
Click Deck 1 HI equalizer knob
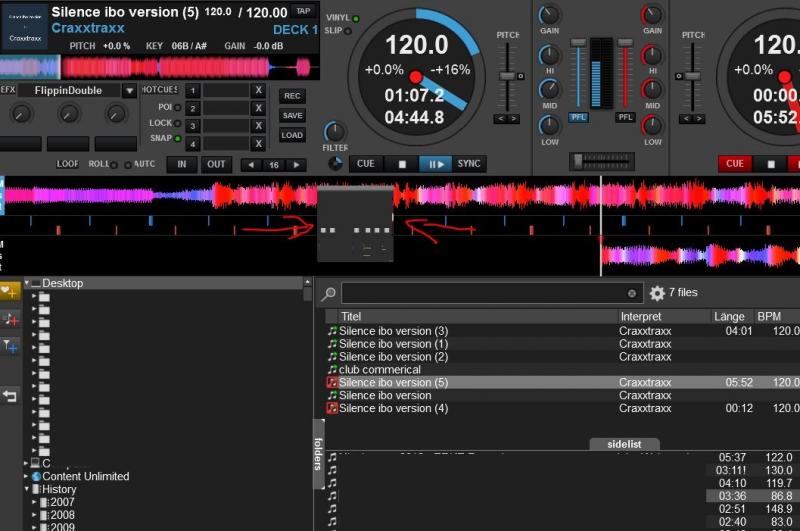coord(549,55)
